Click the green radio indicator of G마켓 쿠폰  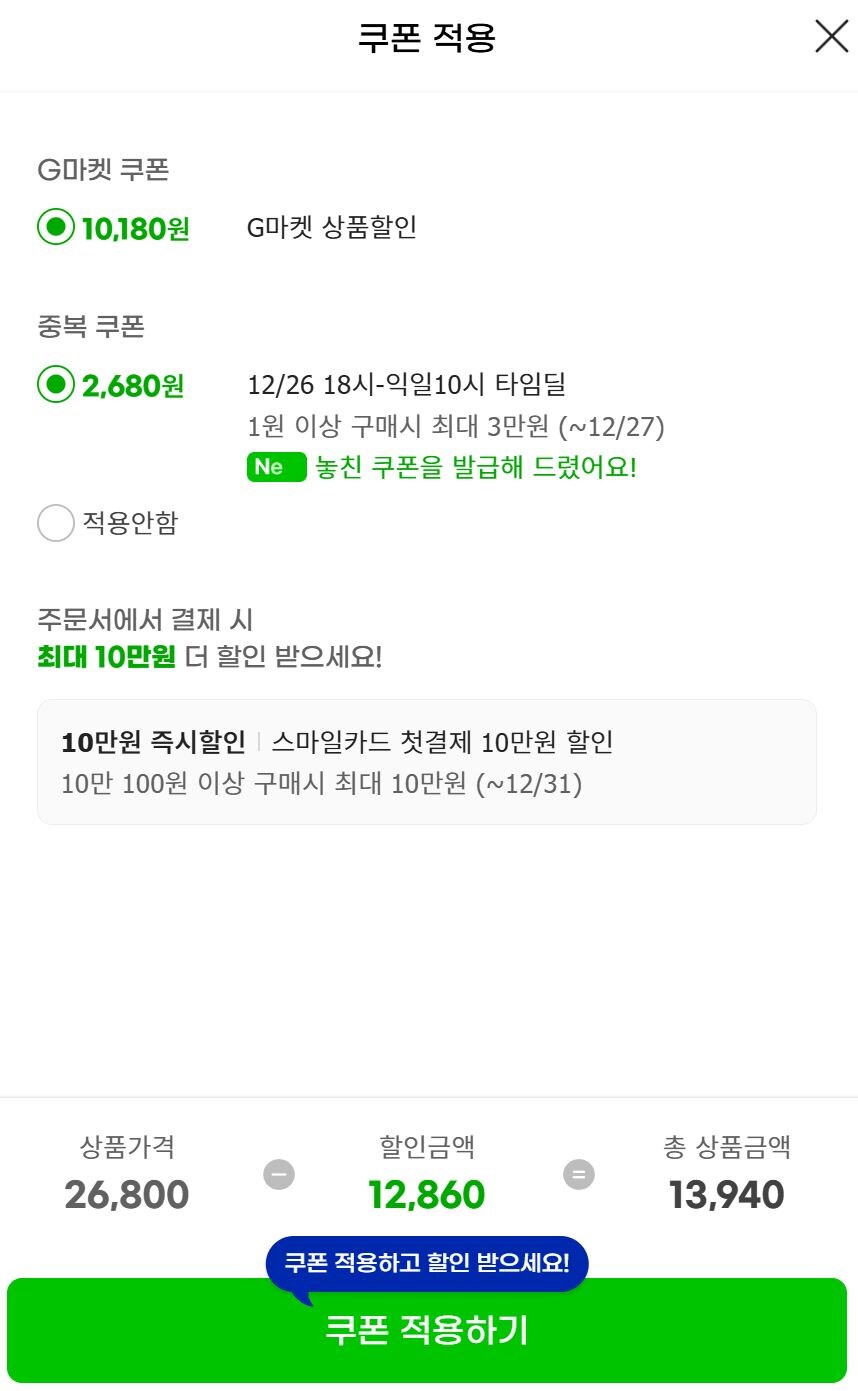(x=56, y=228)
